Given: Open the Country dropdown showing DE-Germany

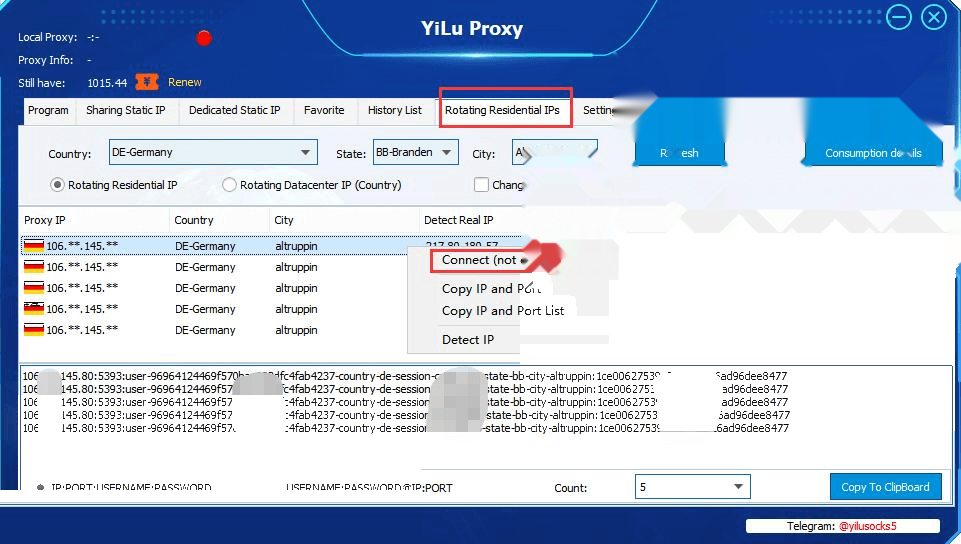Looking at the screenshot, I should tap(213, 152).
